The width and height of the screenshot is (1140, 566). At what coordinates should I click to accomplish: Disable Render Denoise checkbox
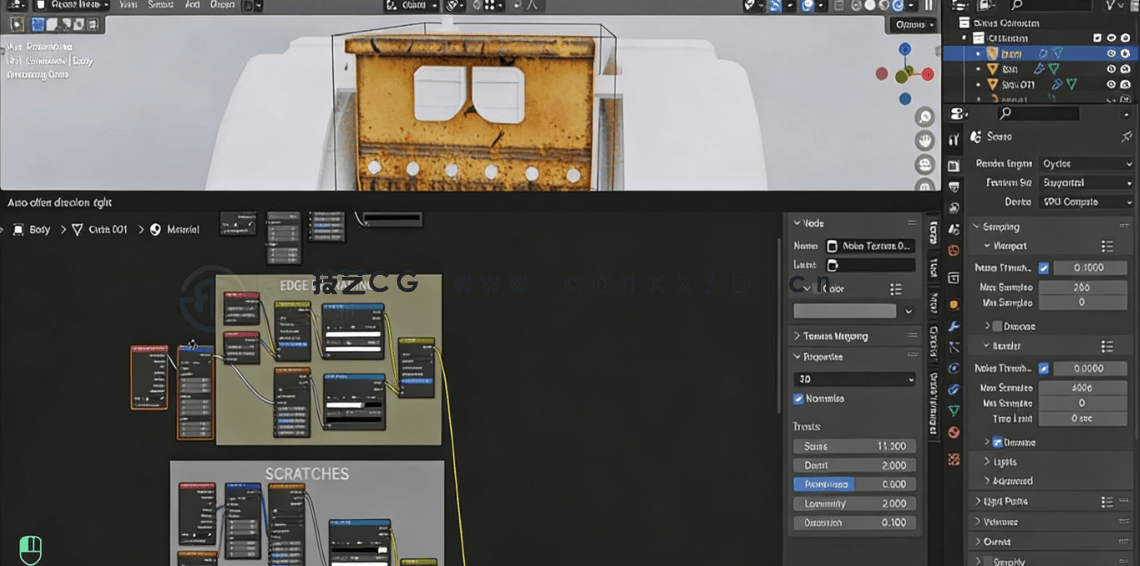pyautogui.click(x=998, y=442)
